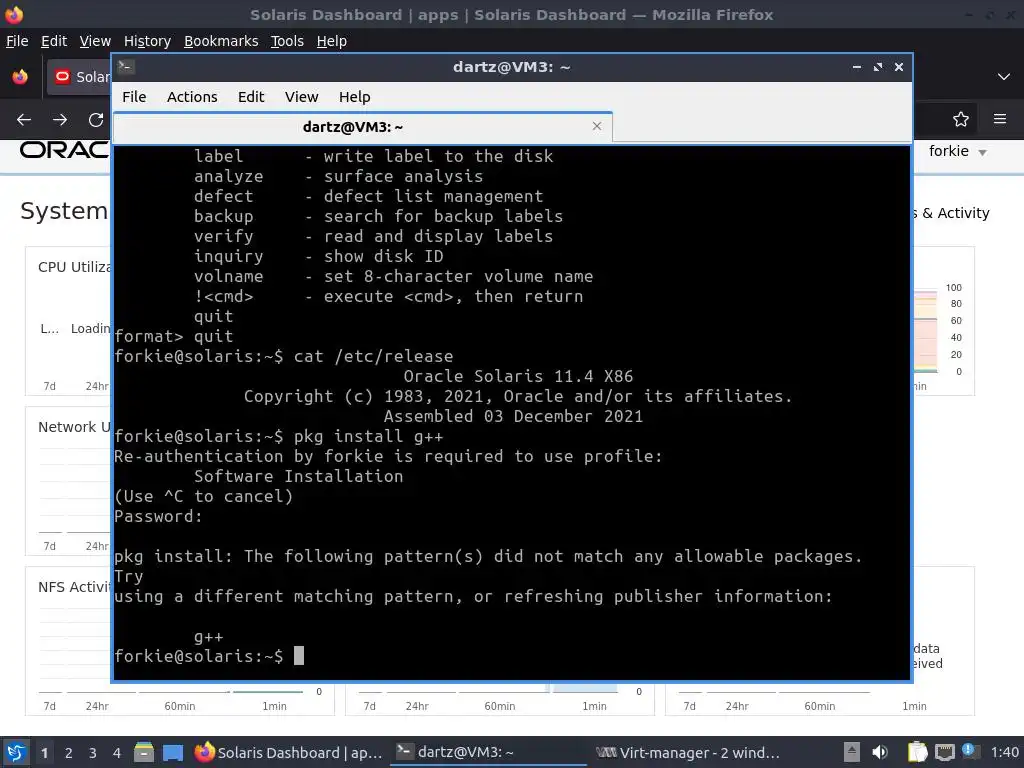Open Firefox View menu
The width and height of the screenshot is (1024, 768).
[95, 41]
